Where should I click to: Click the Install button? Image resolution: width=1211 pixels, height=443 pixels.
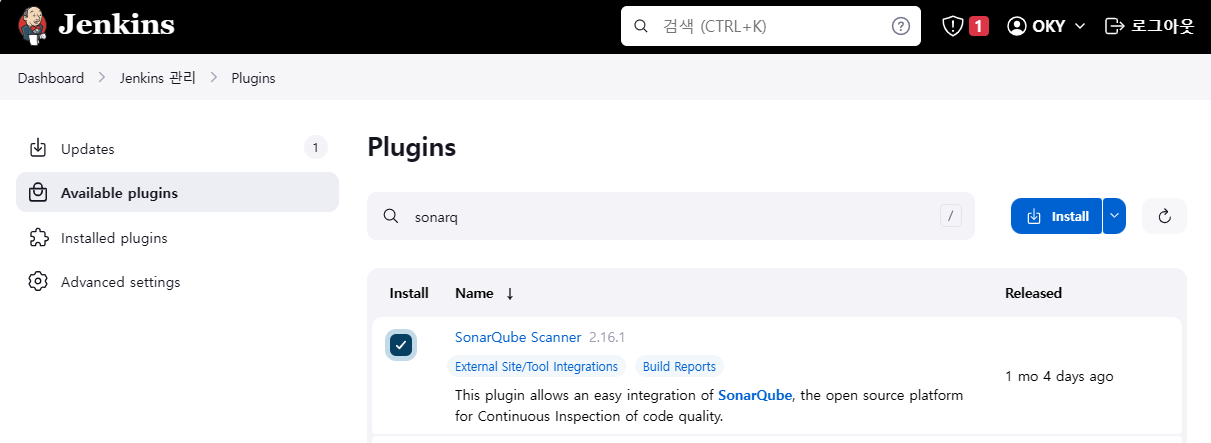click(x=1056, y=216)
